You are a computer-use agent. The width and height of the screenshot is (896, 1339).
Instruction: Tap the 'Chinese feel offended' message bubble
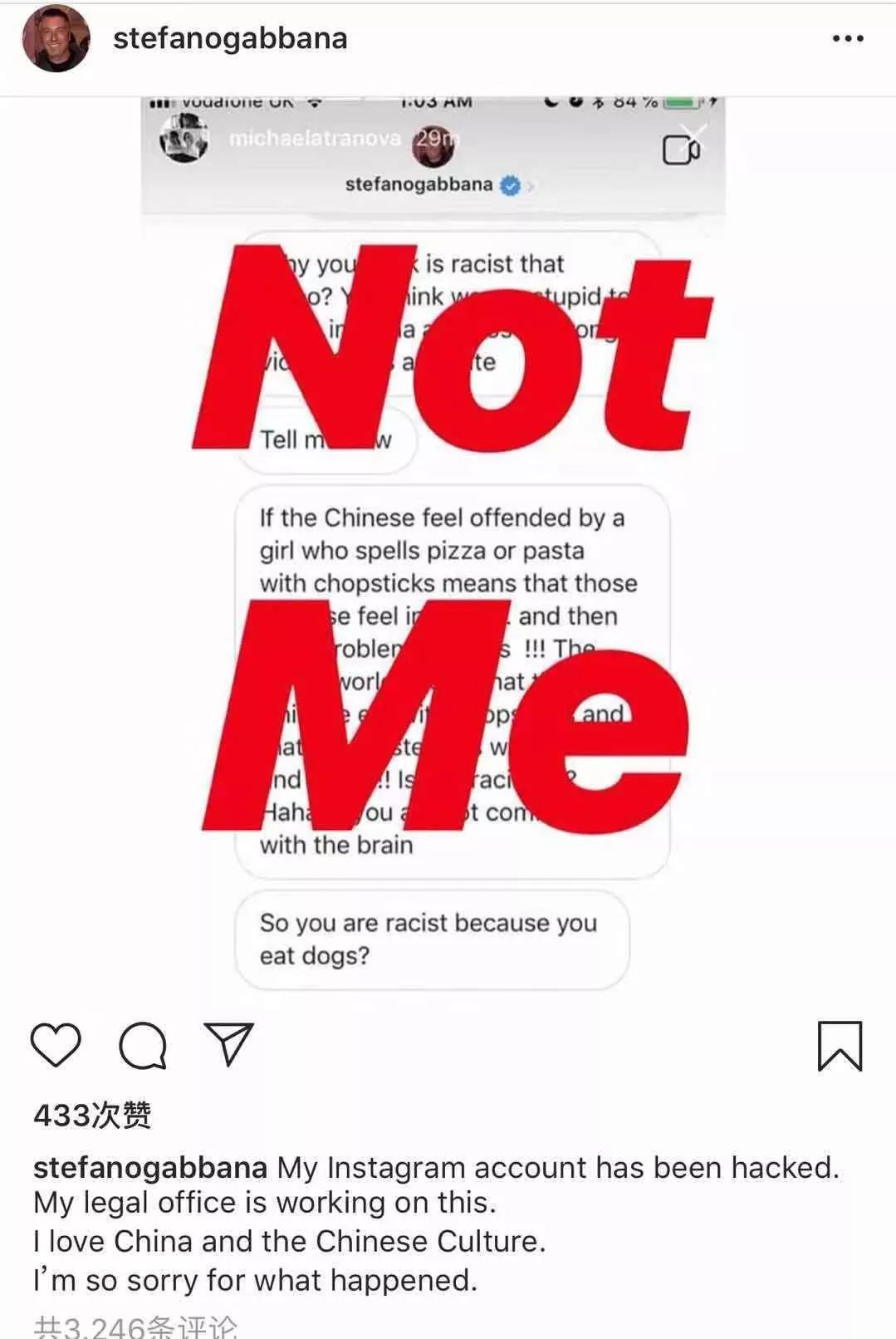[x=453, y=681]
